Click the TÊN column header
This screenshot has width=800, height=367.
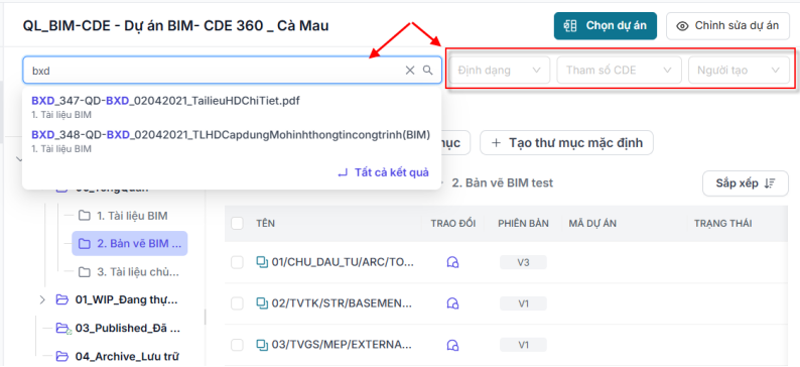265,224
